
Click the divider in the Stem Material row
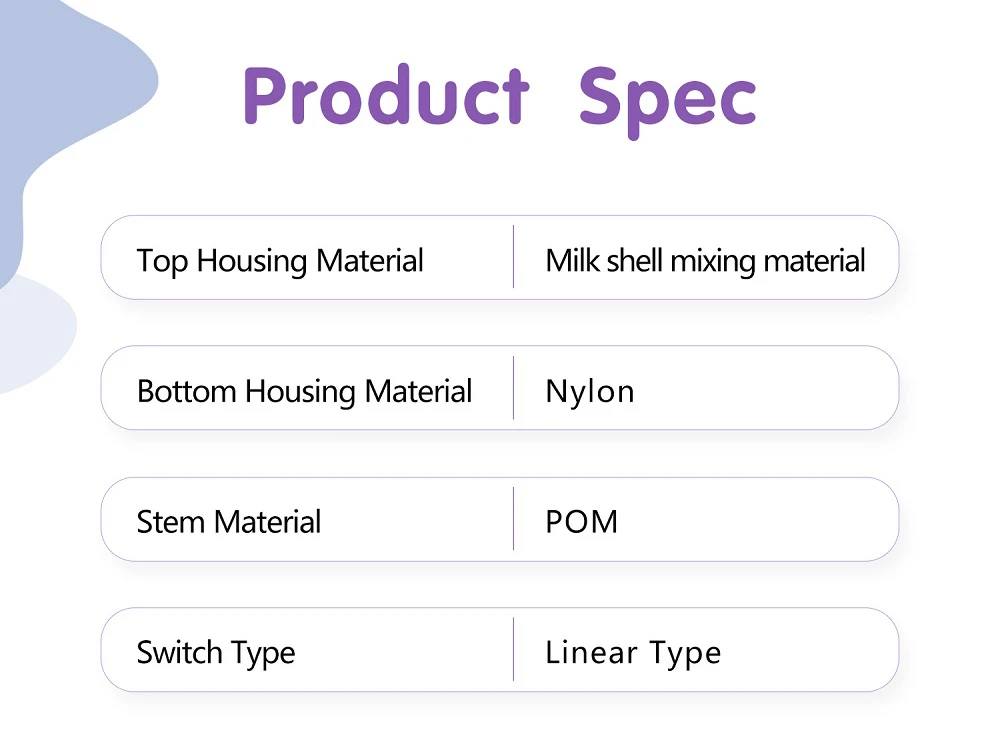pos(514,519)
